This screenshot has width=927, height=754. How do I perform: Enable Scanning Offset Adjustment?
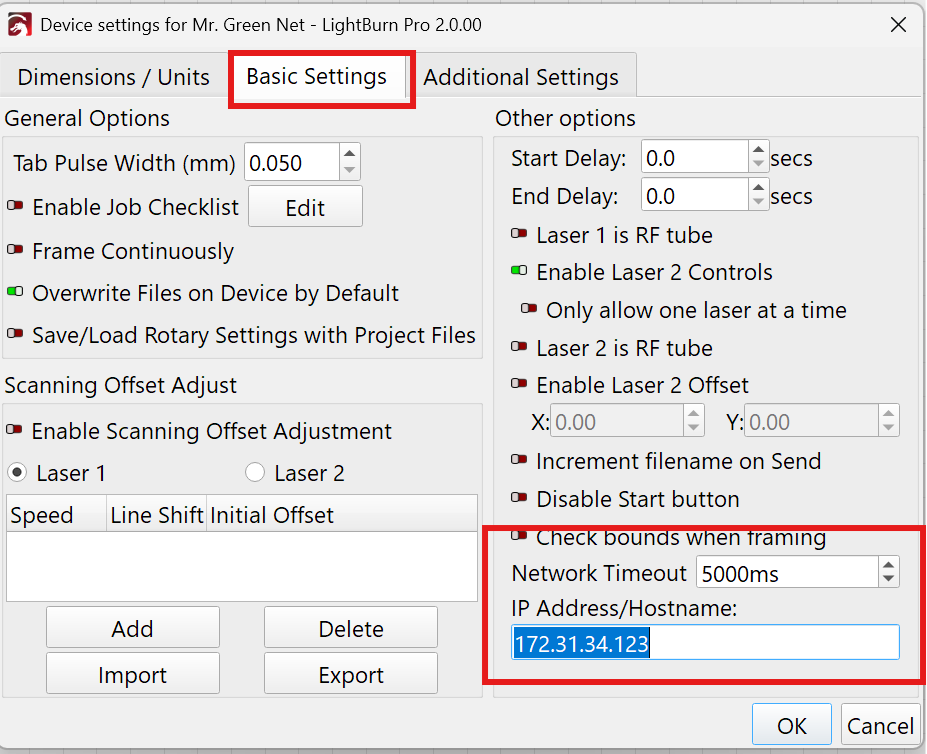point(17,431)
